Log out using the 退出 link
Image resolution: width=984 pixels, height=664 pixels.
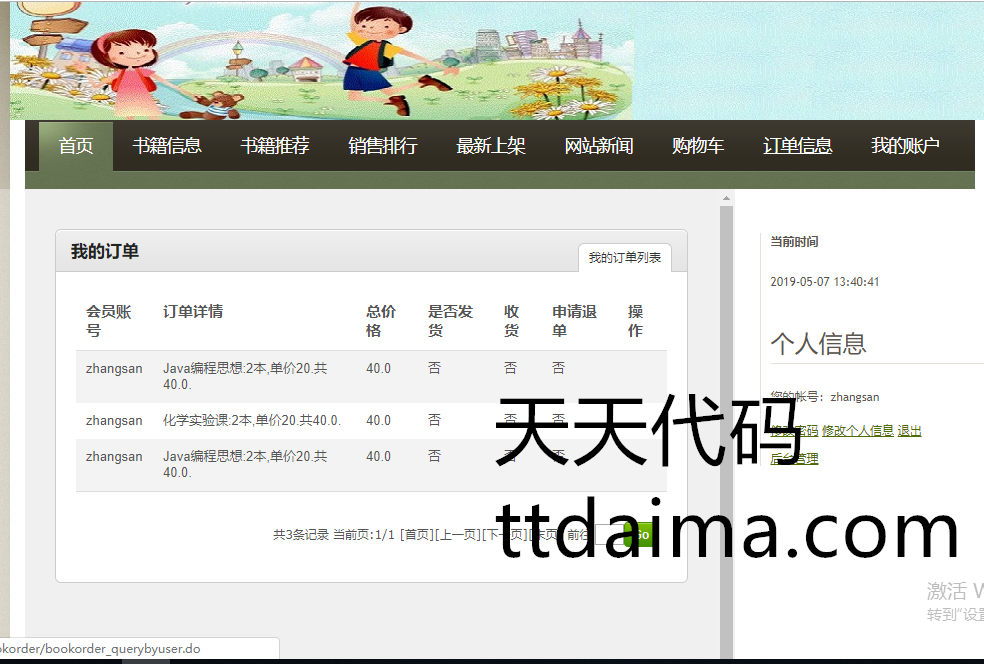[x=909, y=431]
